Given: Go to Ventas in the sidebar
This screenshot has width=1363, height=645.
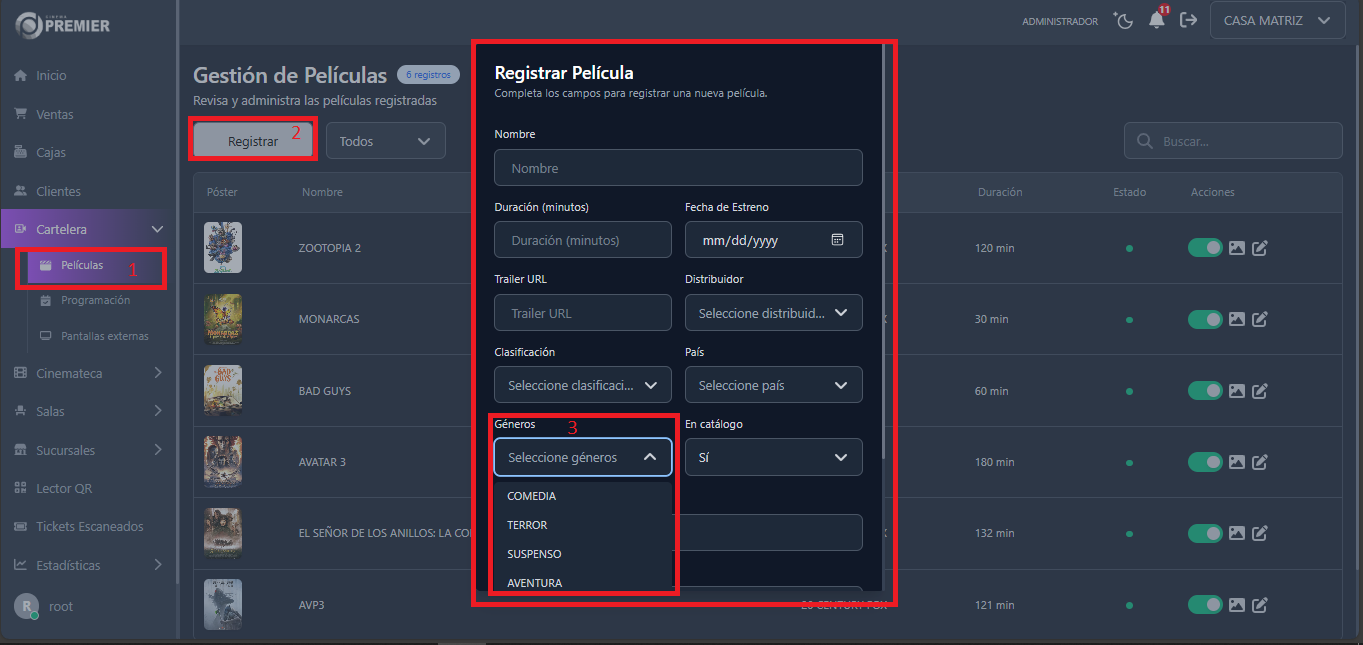Looking at the screenshot, I should coord(55,114).
